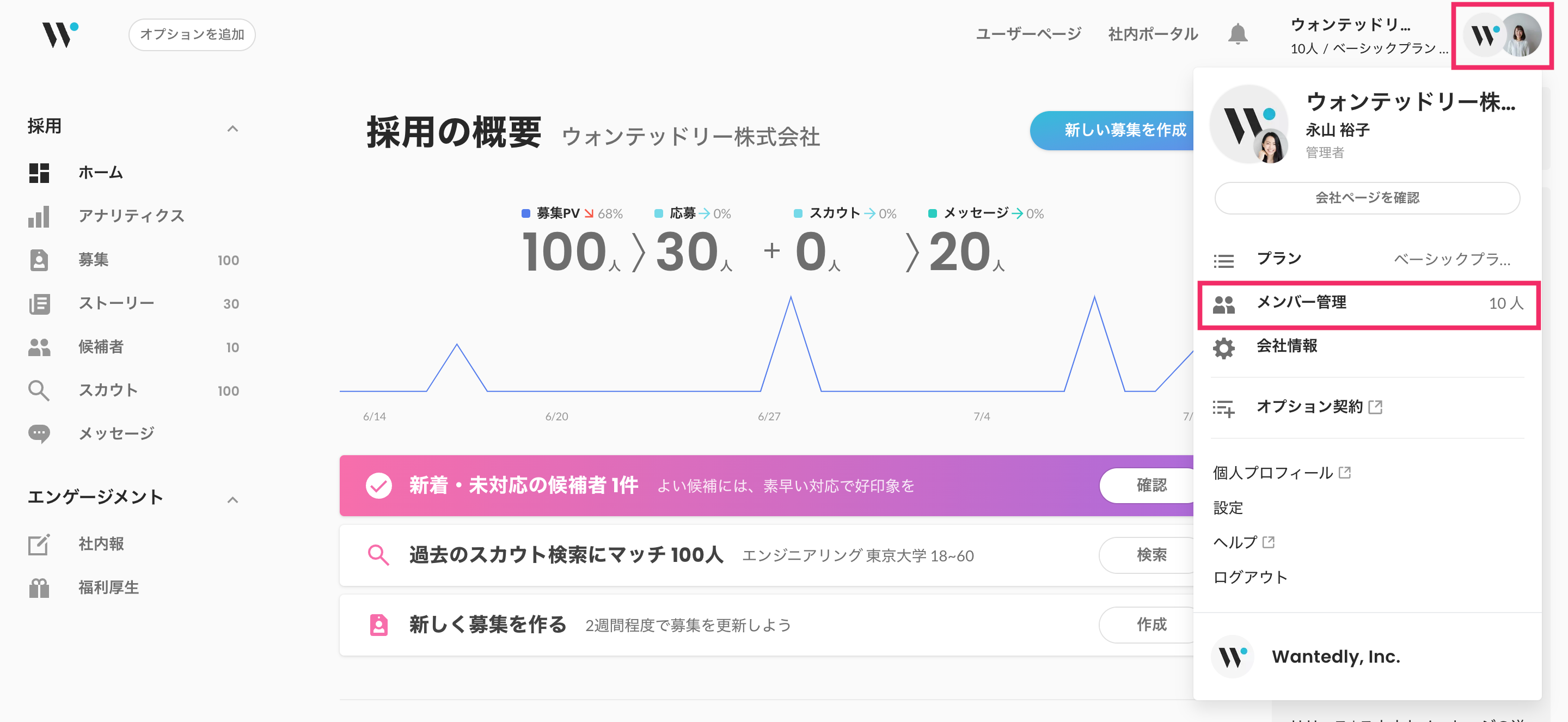The width and height of the screenshot is (1568, 722).
Task: Click the 会社情報 gear icon
Action: [1223, 347]
